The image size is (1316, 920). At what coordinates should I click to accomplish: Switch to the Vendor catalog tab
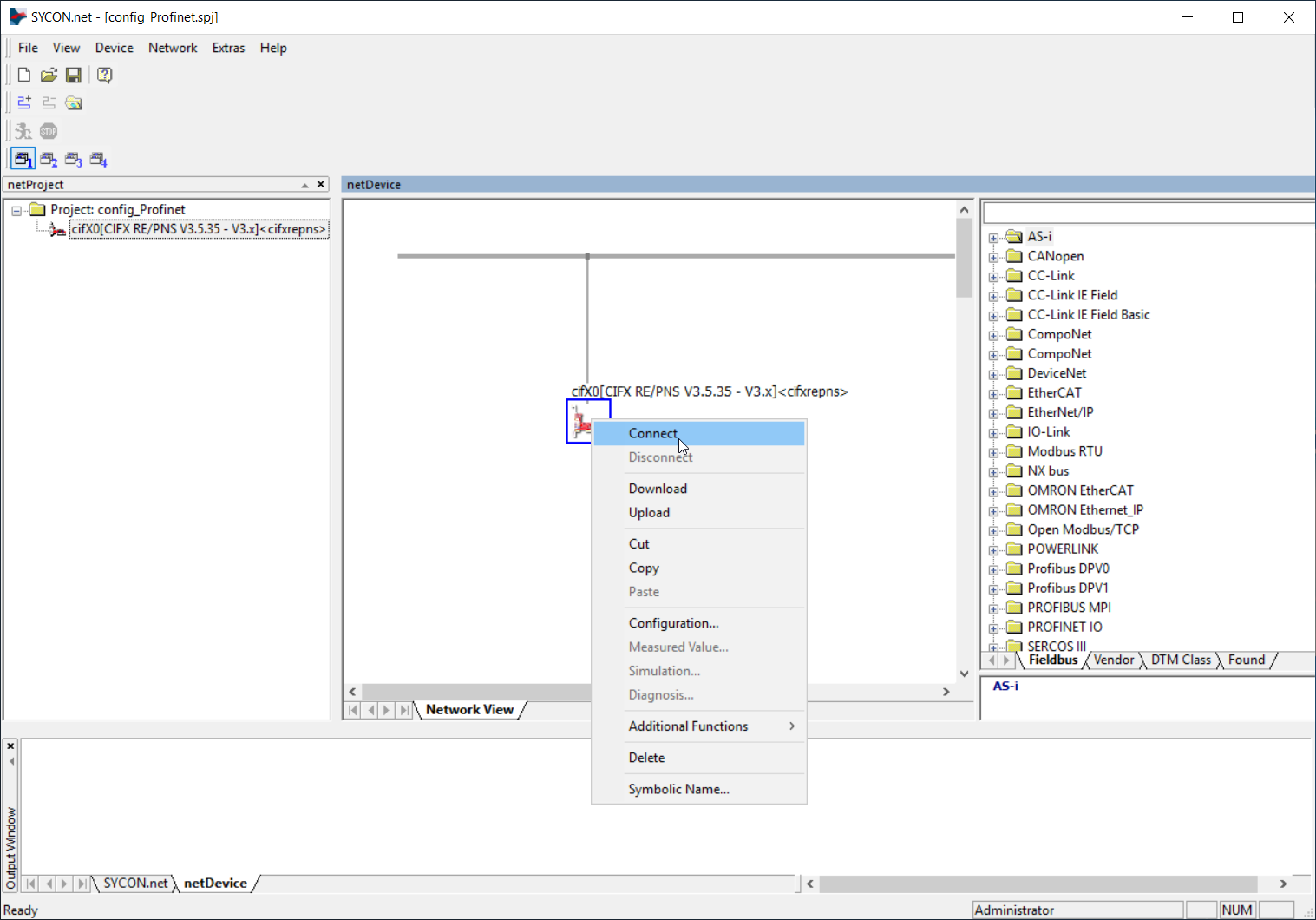pyautogui.click(x=1113, y=660)
